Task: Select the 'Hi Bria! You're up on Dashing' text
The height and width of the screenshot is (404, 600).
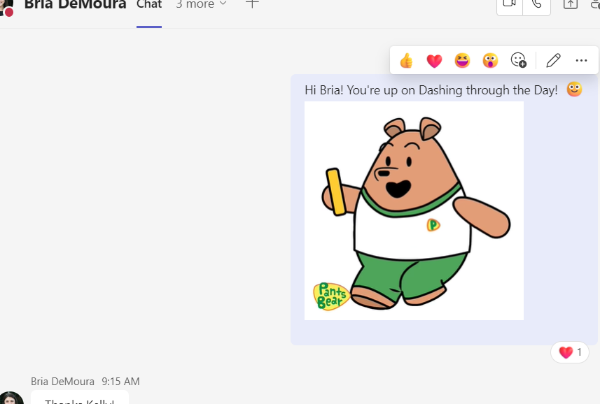Action: (431, 90)
